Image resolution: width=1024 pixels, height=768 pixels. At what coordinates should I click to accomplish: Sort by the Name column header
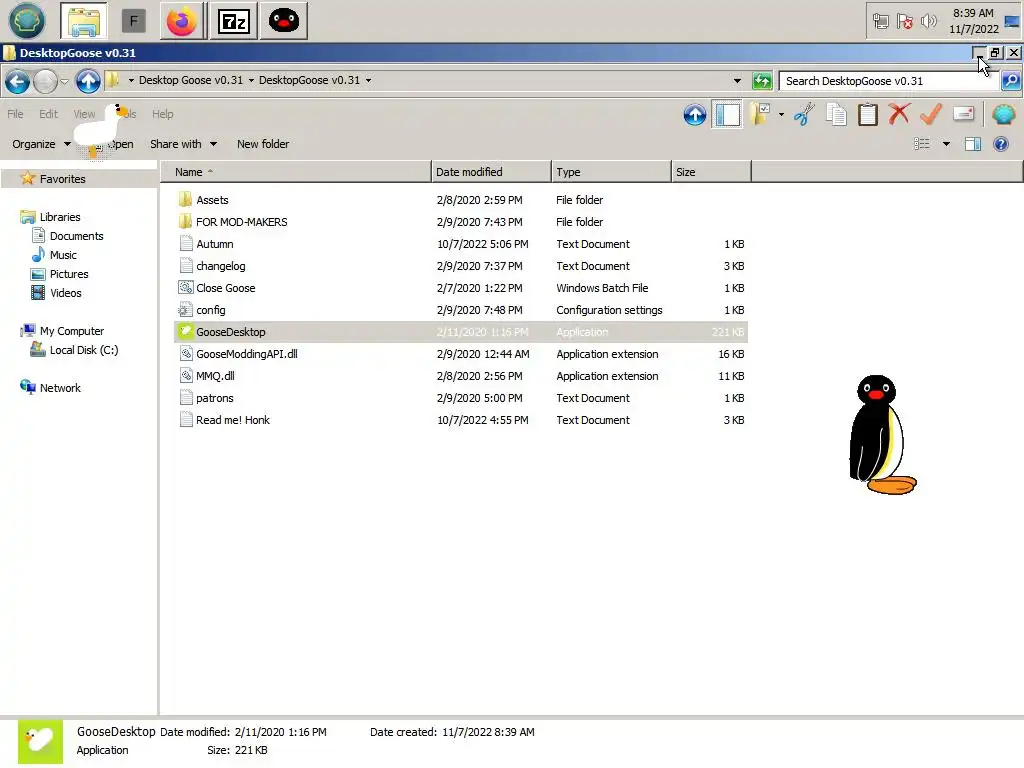coord(296,172)
